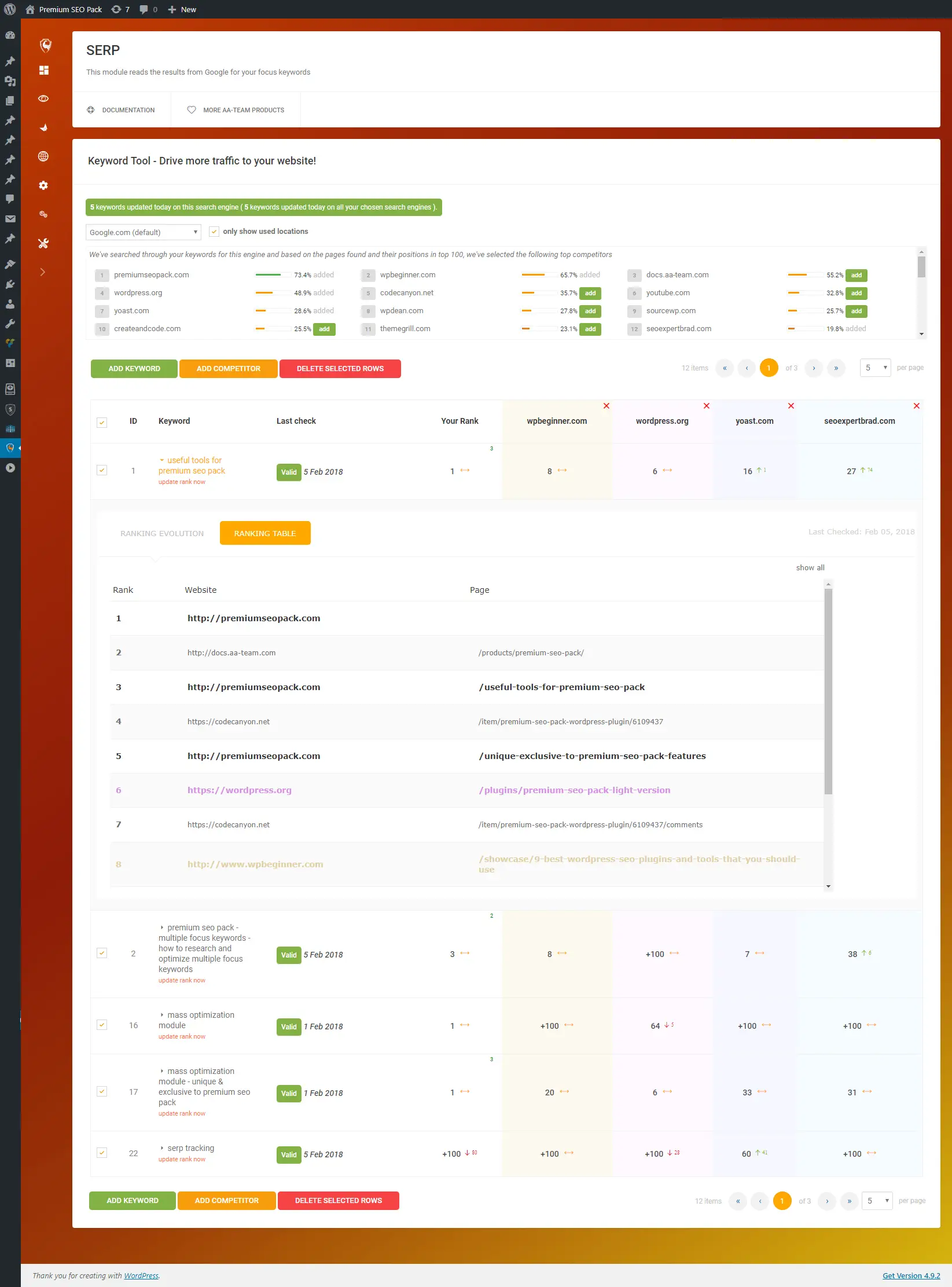Click show all link above ranking table
This screenshot has height=1287, width=952.
click(810, 568)
